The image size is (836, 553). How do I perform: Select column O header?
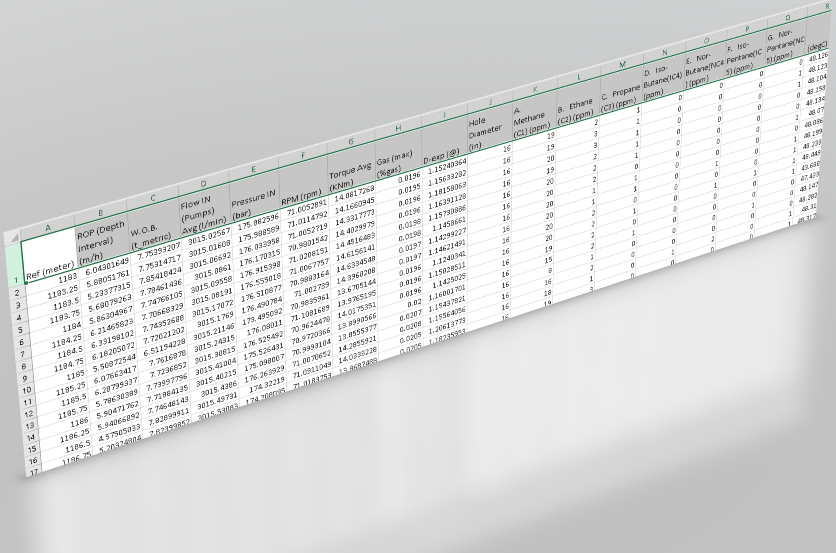[x=706, y=41]
